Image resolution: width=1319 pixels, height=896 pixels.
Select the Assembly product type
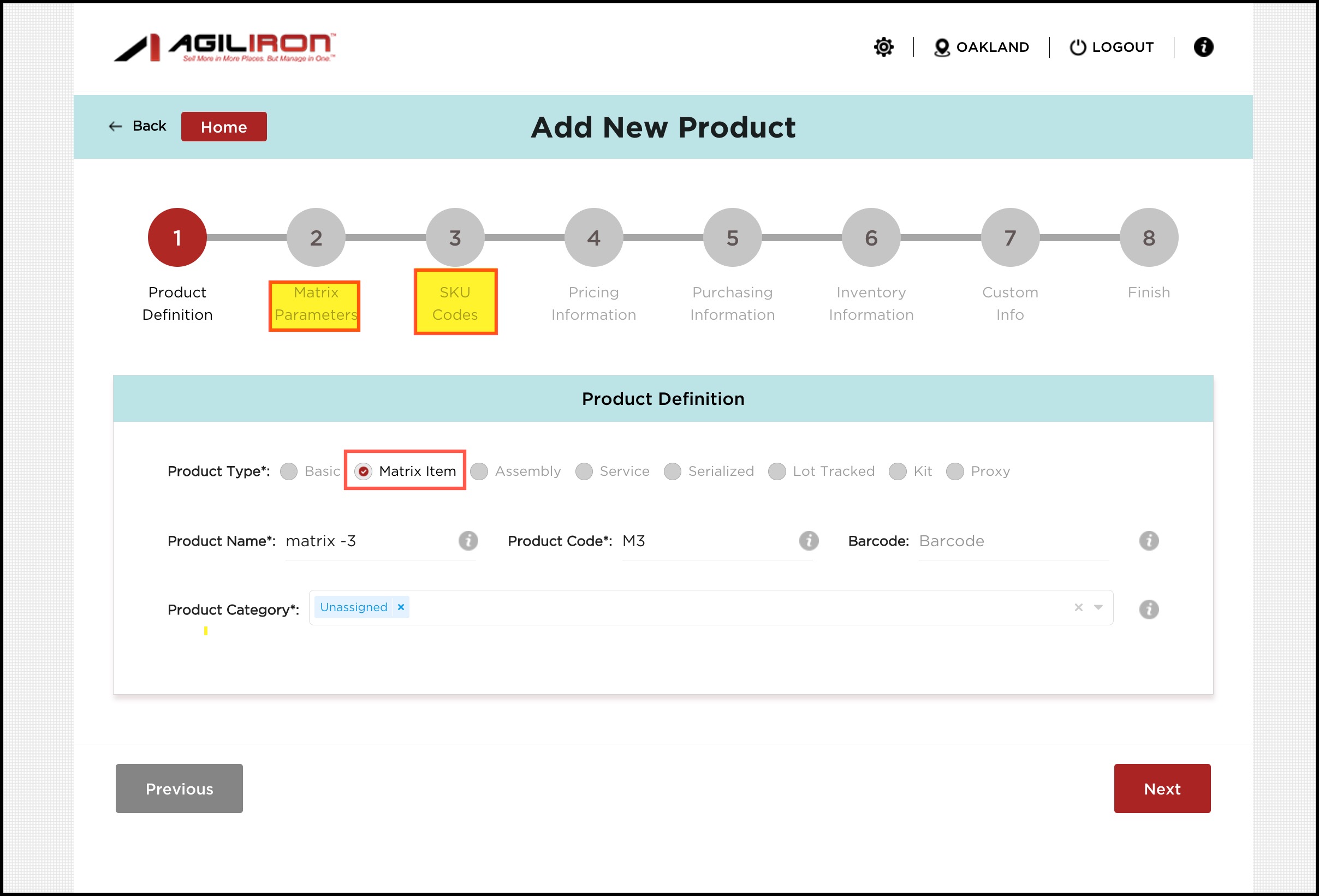[x=479, y=471]
